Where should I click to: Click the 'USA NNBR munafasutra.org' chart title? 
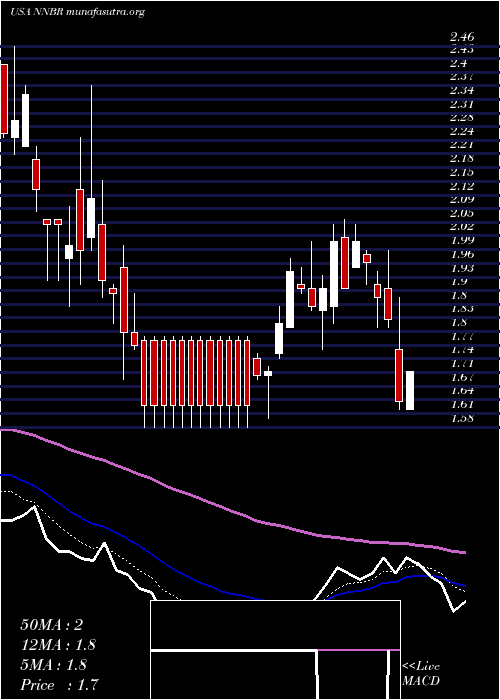click(x=77, y=12)
